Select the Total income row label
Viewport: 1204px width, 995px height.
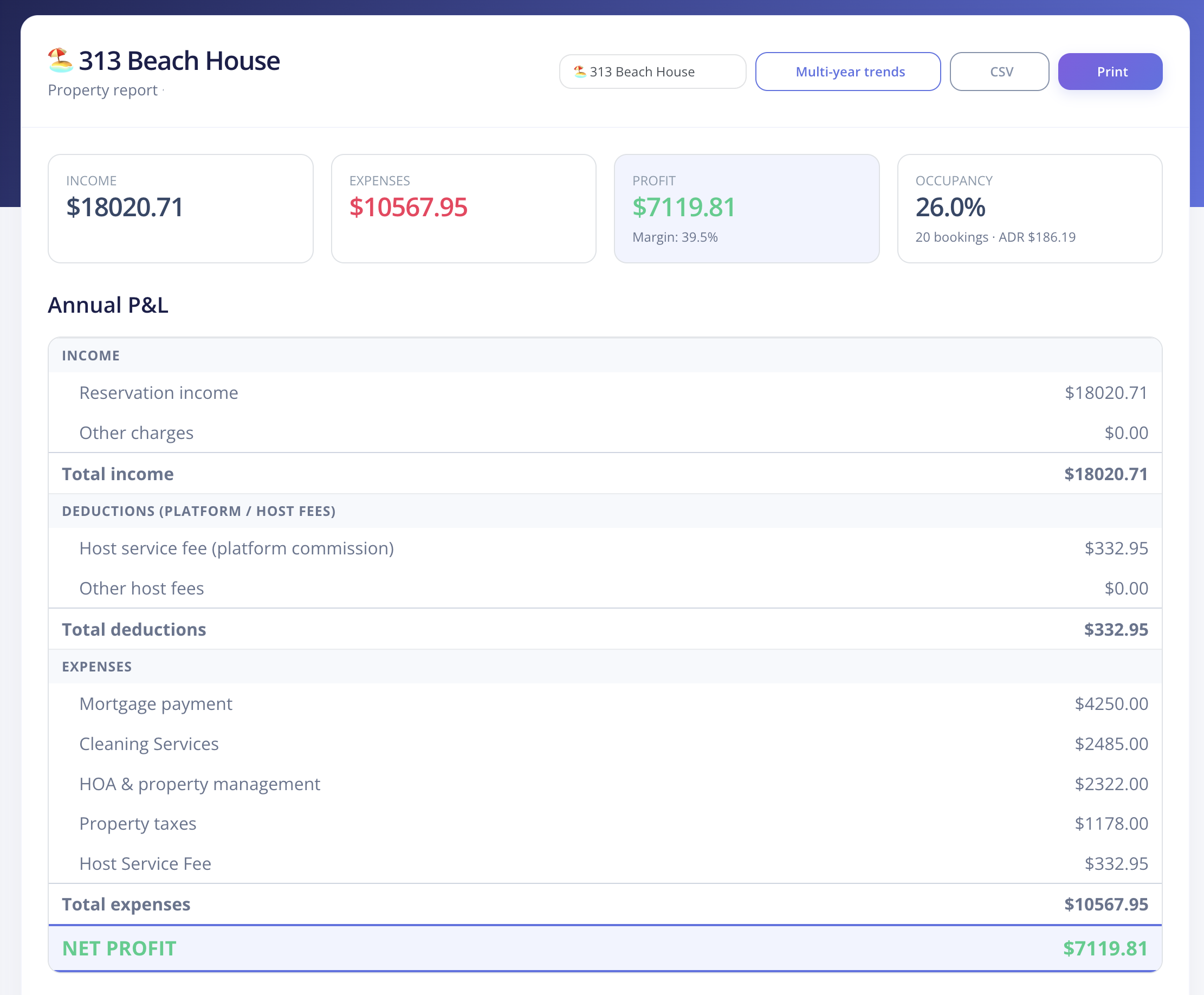pyautogui.click(x=118, y=474)
